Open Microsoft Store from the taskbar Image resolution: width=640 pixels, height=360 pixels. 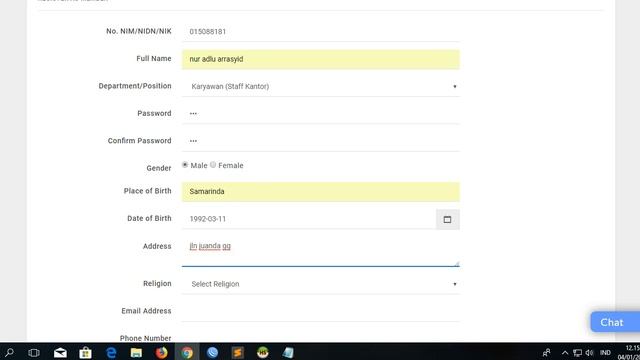point(85,352)
